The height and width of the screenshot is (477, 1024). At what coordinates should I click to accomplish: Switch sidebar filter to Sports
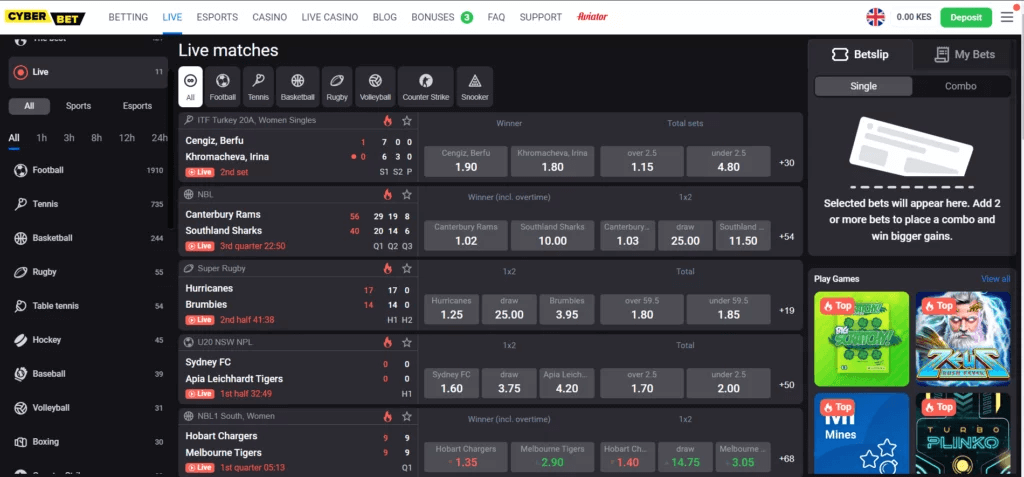tap(78, 106)
